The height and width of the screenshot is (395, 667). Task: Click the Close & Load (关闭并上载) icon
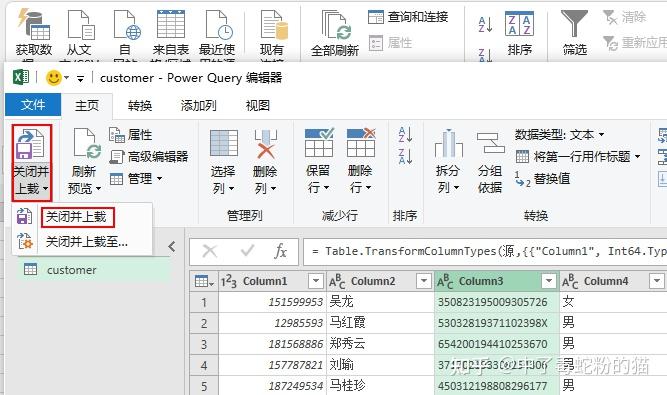click(x=29, y=145)
